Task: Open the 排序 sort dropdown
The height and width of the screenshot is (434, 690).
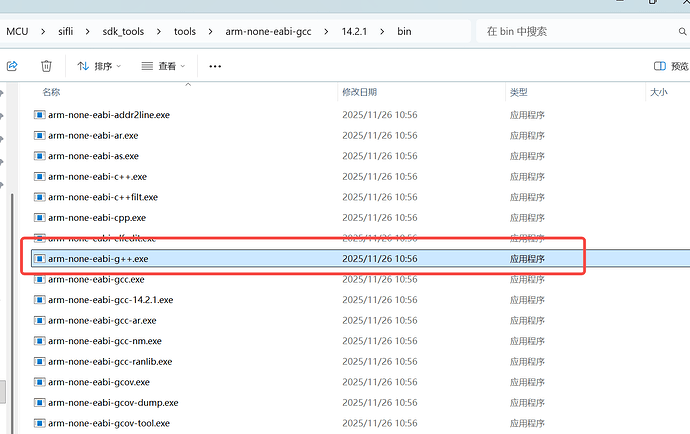Action: pyautogui.click(x=99, y=66)
